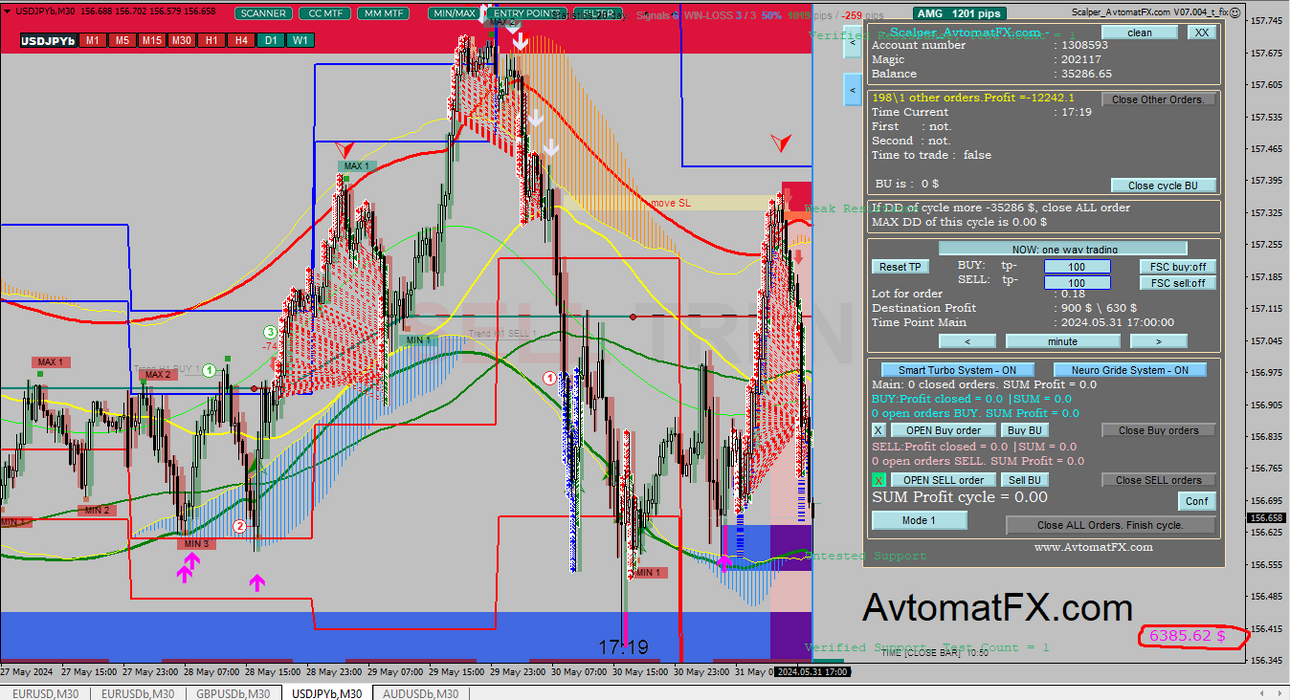The image size is (1290, 700).
Task: Switch to the GBPUSDb,M30 chart tab
Action: tap(233, 693)
